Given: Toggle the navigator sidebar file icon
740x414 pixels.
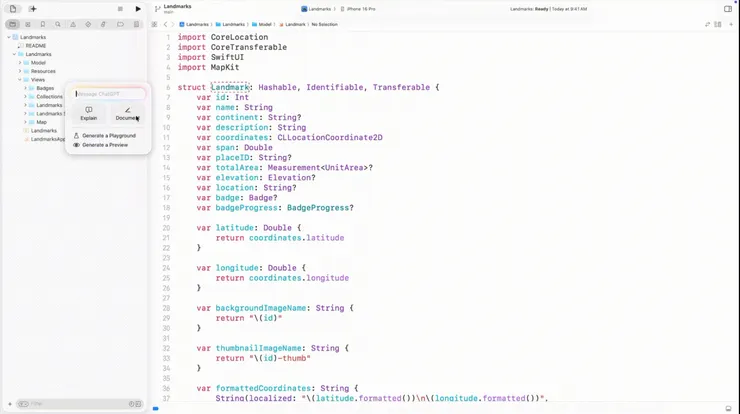Looking at the screenshot, I should point(13,8).
